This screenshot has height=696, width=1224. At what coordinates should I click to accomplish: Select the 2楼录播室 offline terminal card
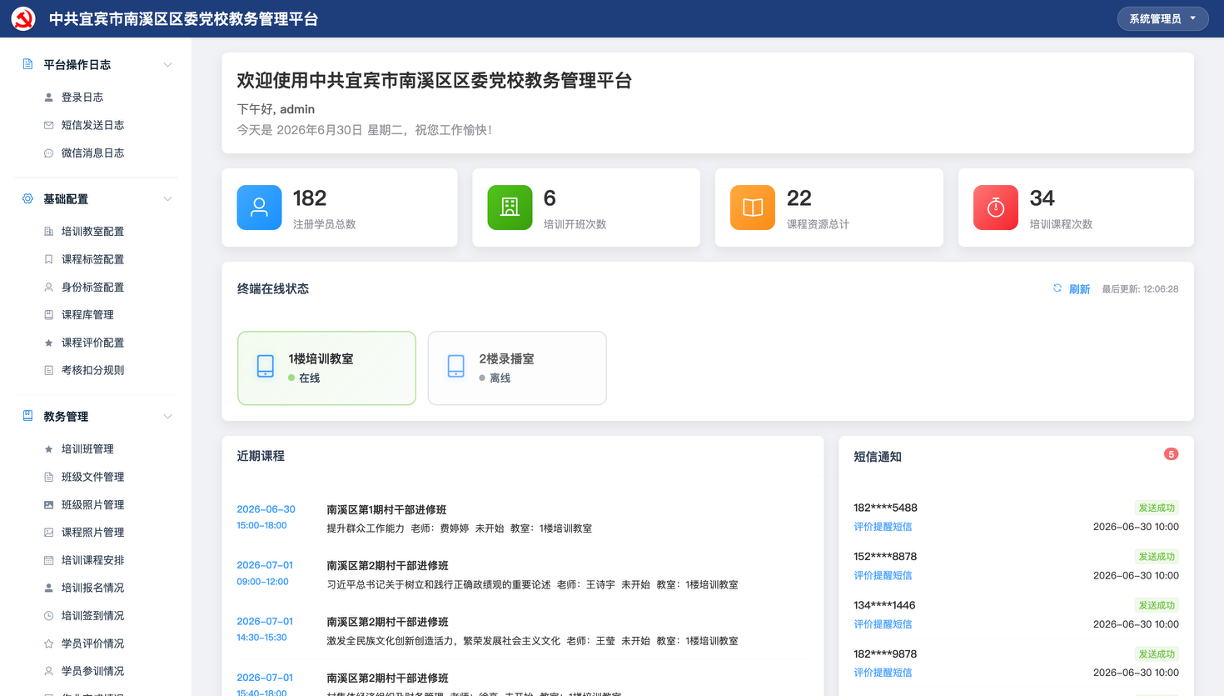[517, 368]
